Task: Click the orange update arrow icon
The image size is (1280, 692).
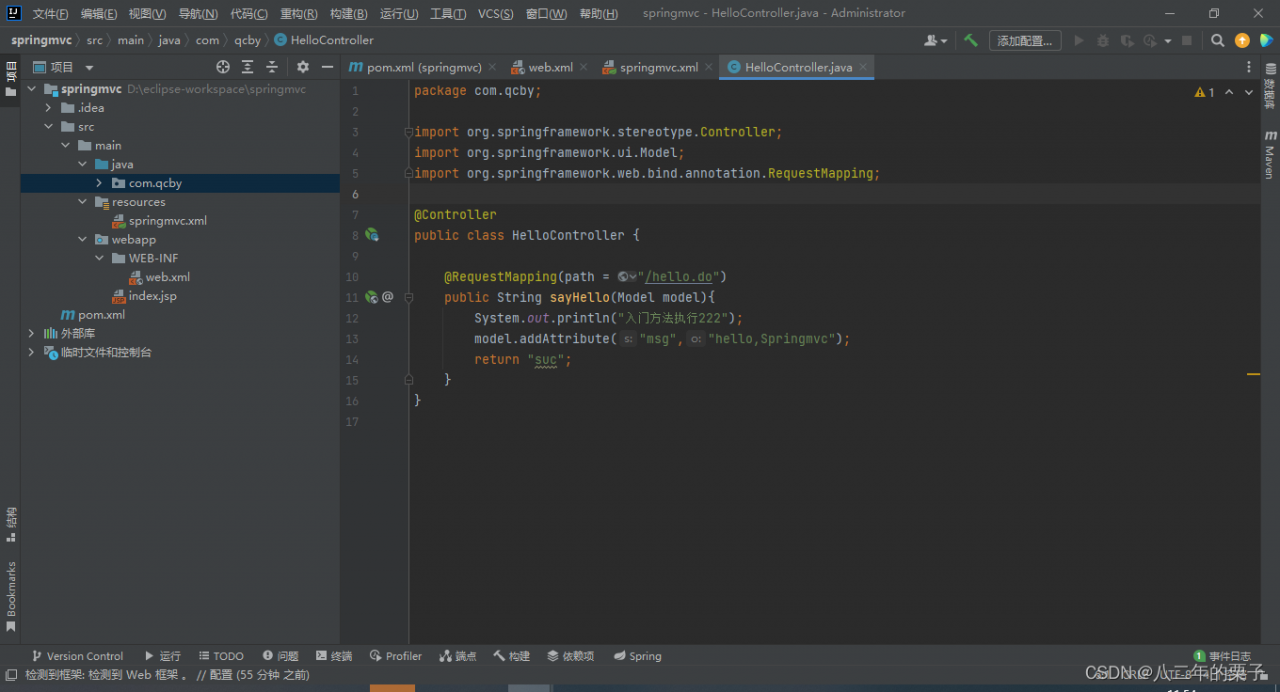Action: [x=1242, y=41]
